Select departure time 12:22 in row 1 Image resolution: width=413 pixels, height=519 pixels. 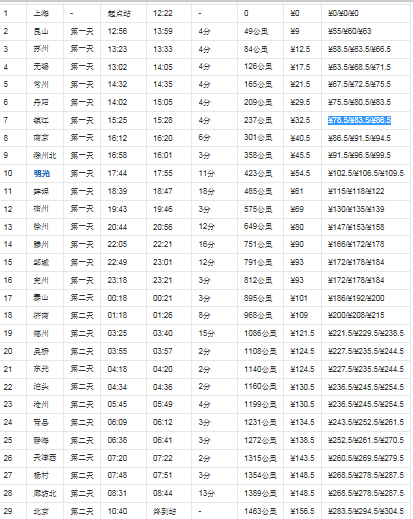pos(163,13)
